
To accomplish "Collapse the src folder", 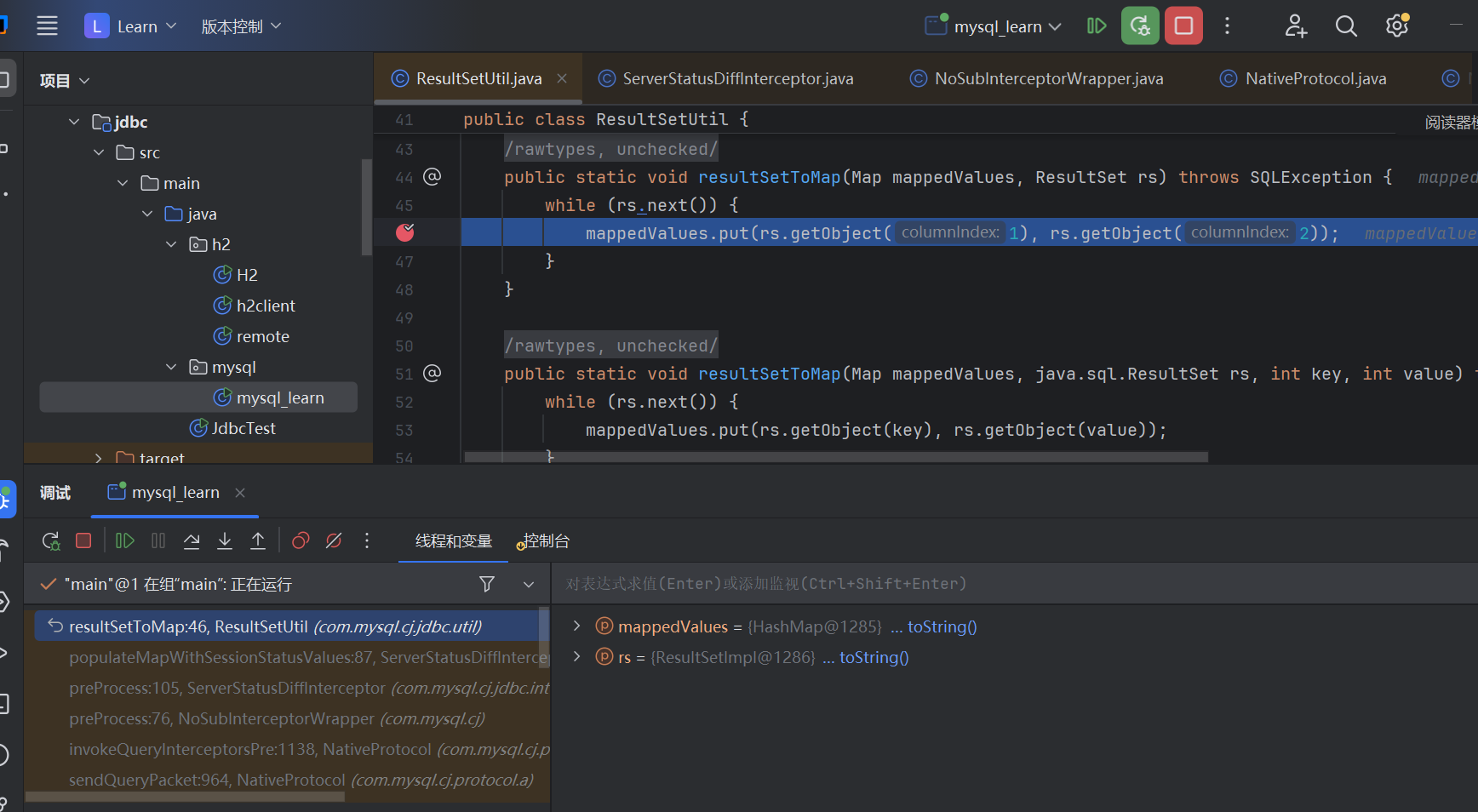I will (x=99, y=152).
